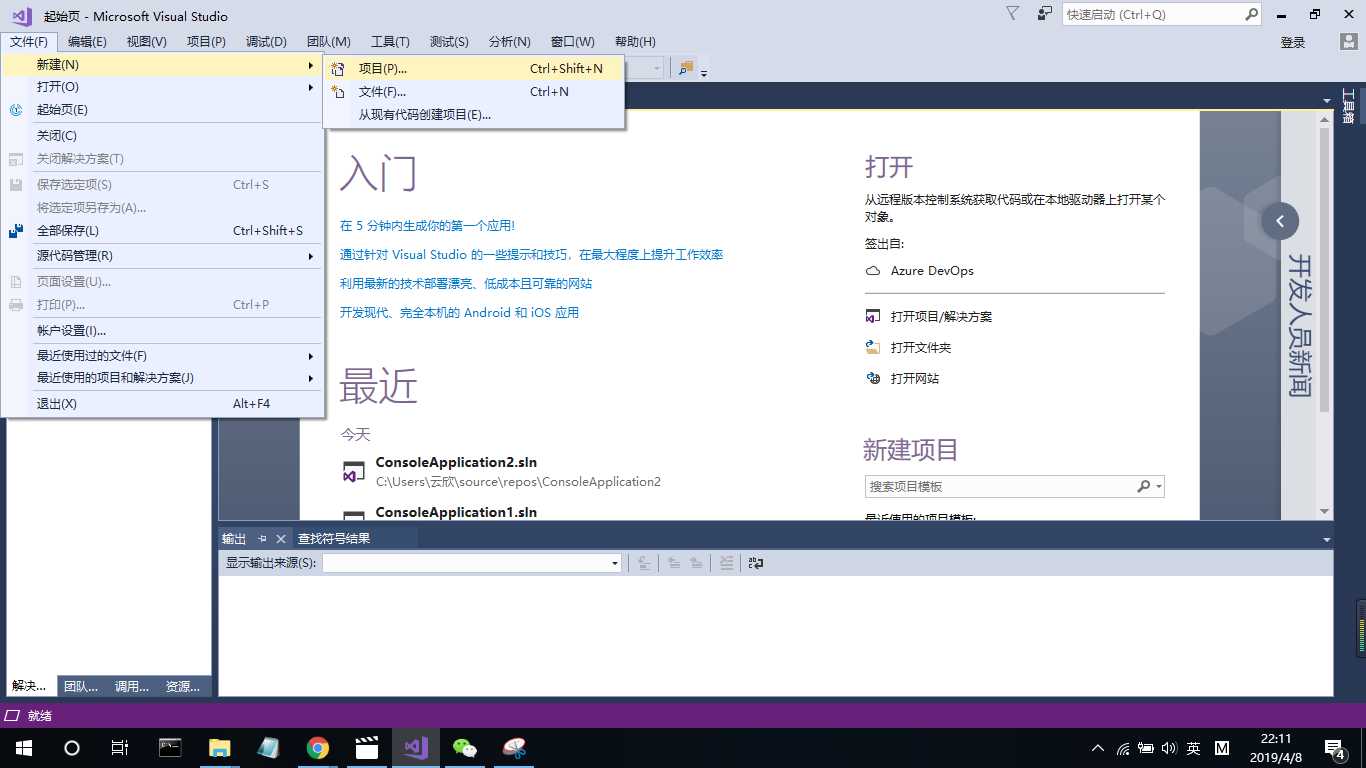This screenshot has width=1366, height=768.
Task: Open Windows Start menu
Action: [x=23, y=748]
